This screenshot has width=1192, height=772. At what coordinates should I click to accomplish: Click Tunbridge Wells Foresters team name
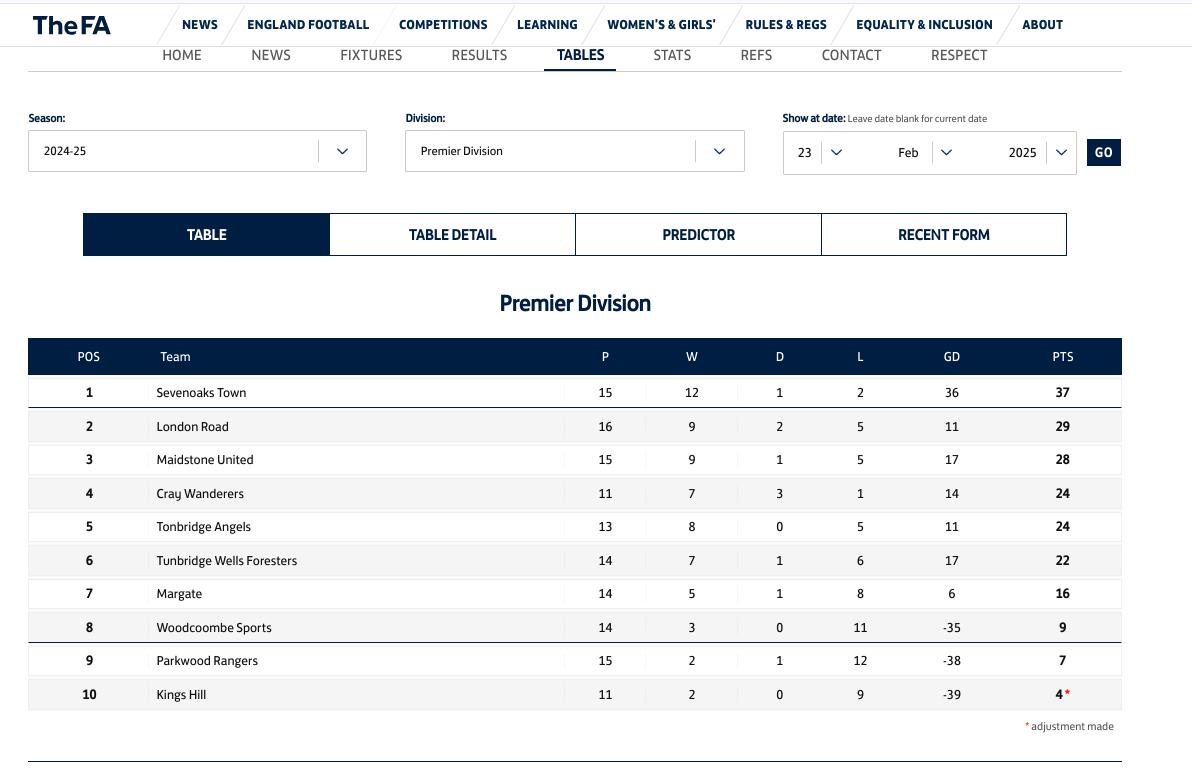pos(227,561)
